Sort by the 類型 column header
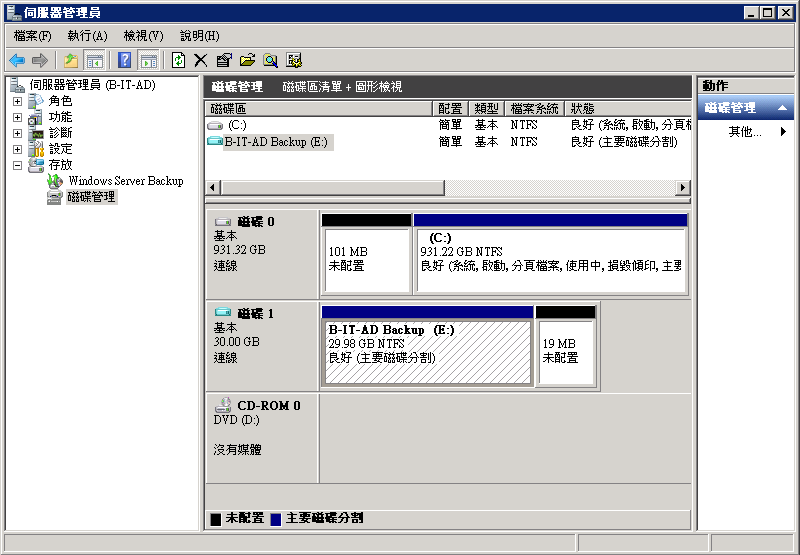 pyautogui.click(x=486, y=109)
